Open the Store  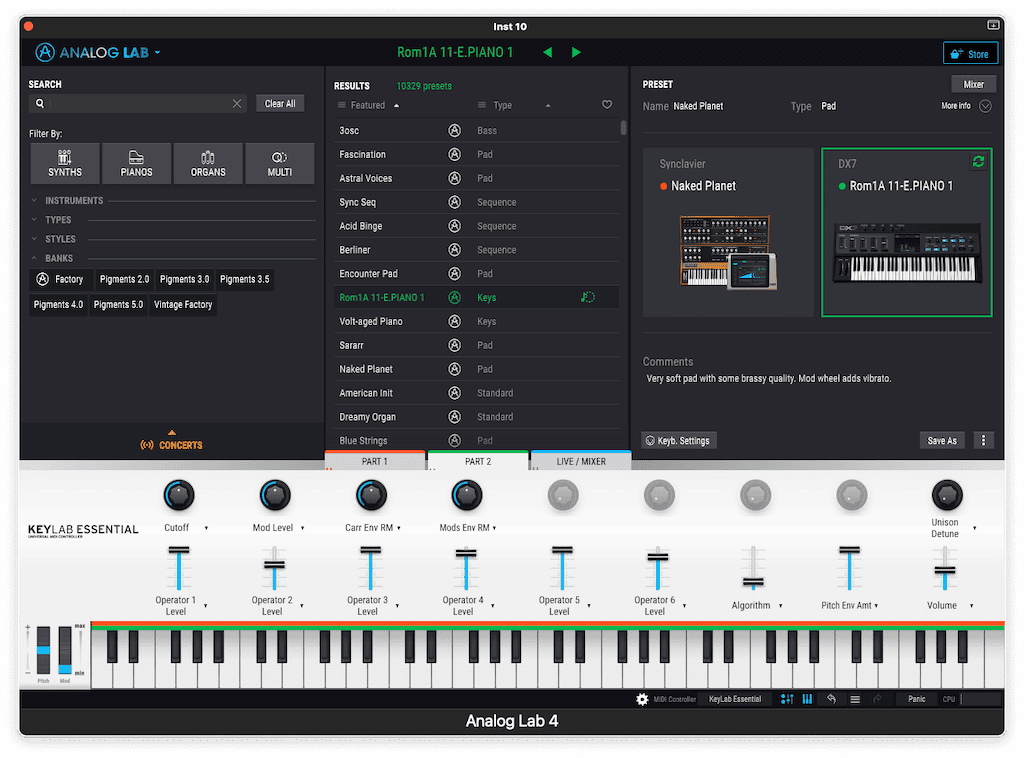pyautogui.click(x=970, y=54)
